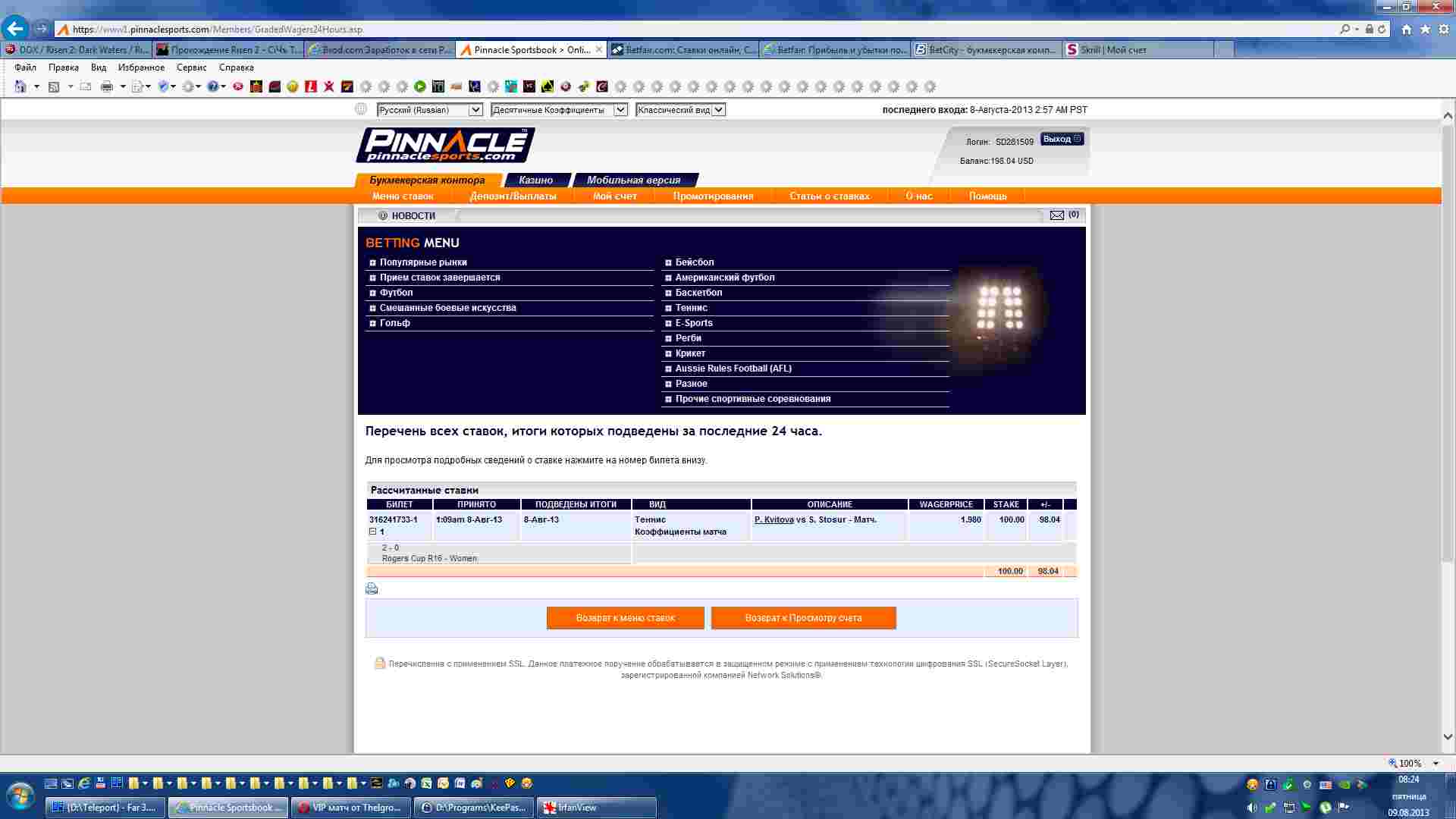Refresh the page with the address-bar reload icon
The height and width of the screenshot is (819, 1456).
pyautogui.click(x=1382, y=29)
